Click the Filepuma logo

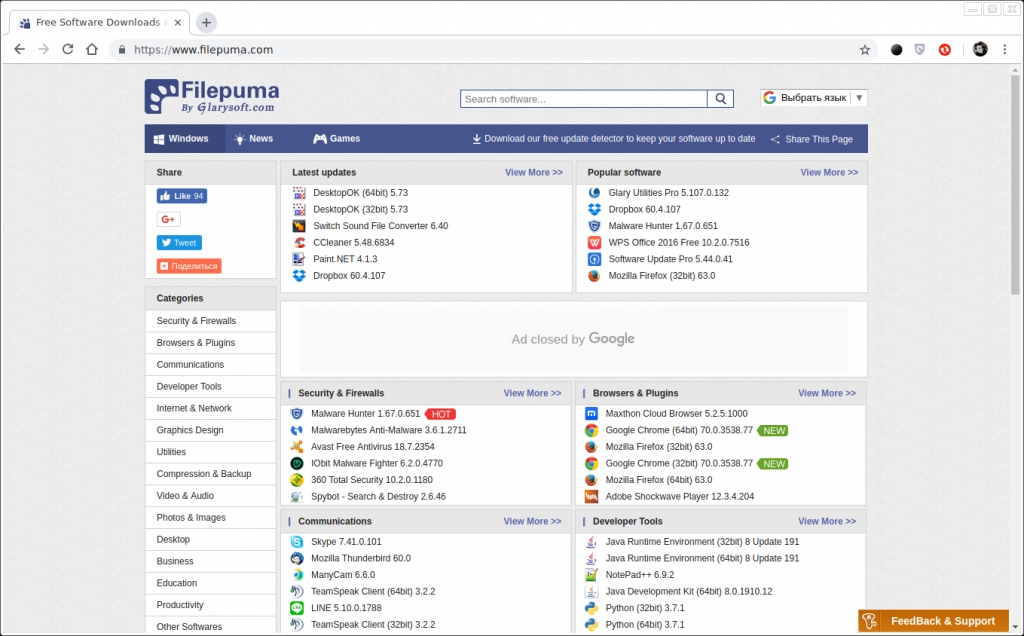pos(211,97)
